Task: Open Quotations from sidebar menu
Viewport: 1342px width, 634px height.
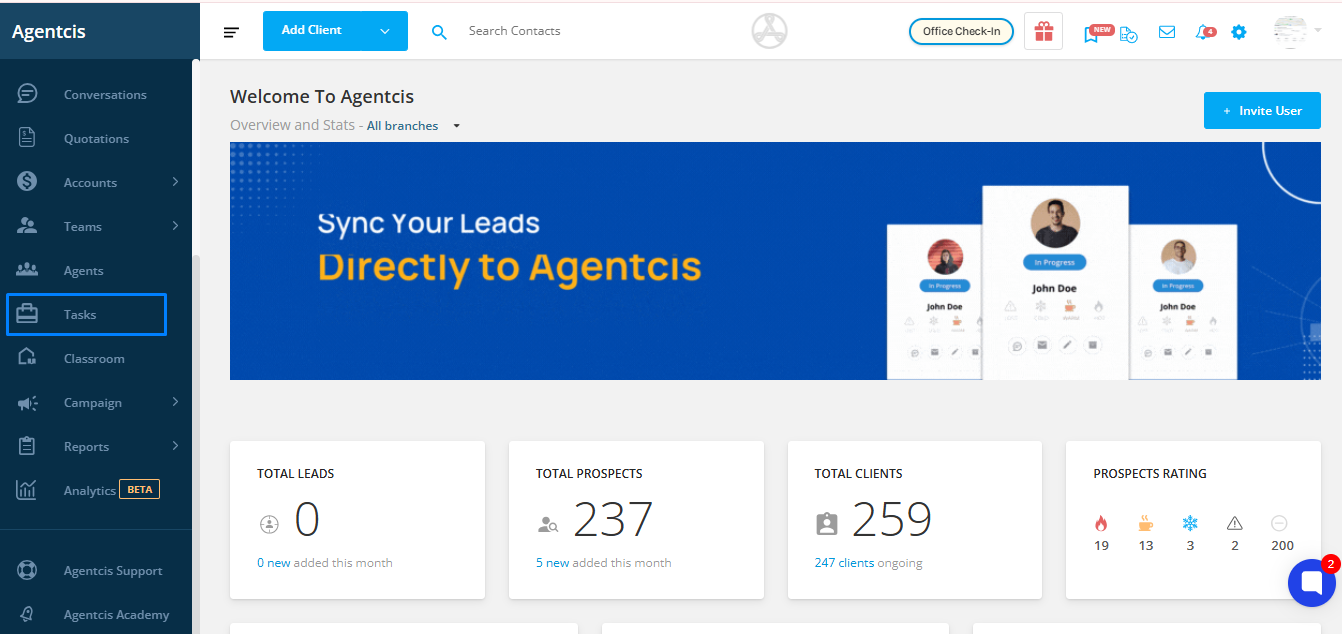Action: coord(96,138)
